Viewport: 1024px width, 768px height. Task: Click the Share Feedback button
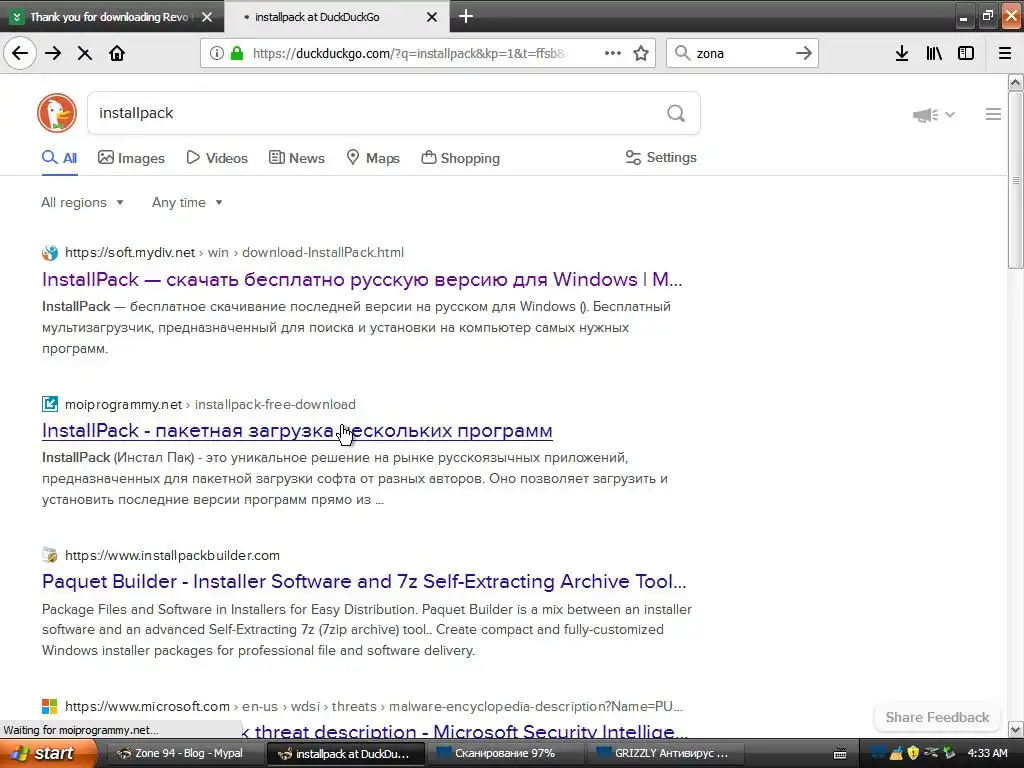click(x=937, y=717)
